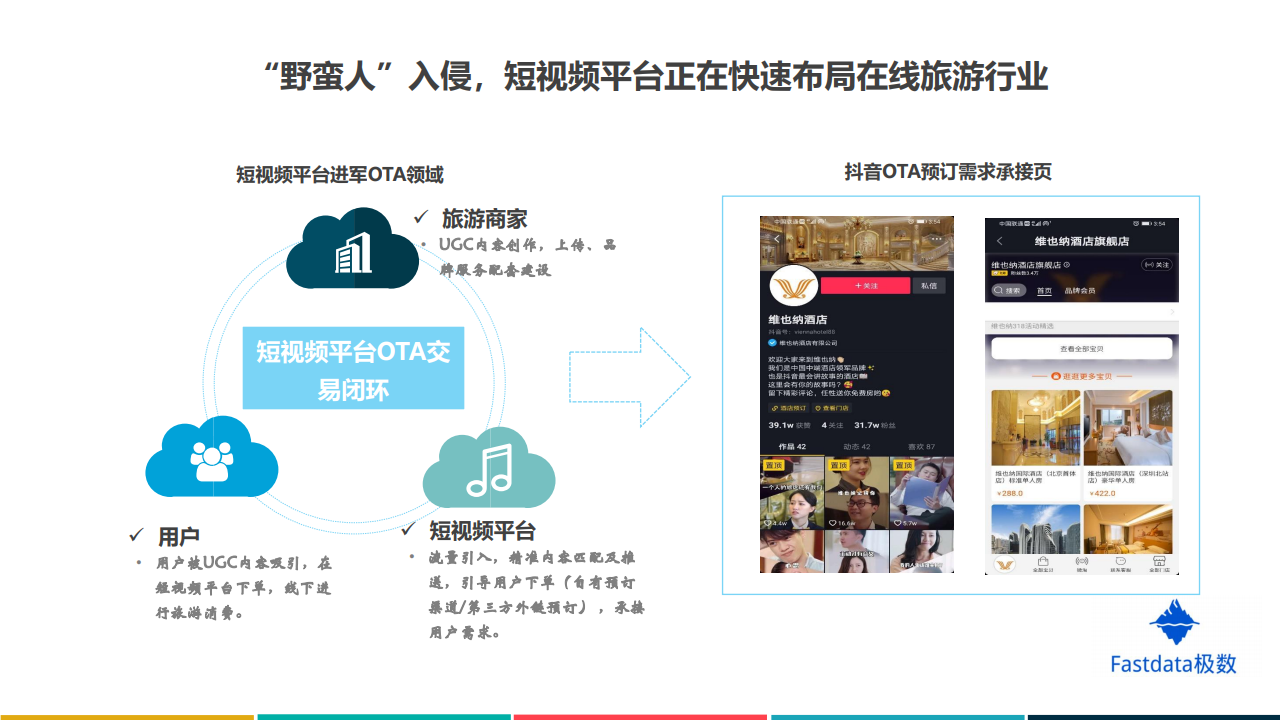Image resolution: width=1280 pixels, height=720 pixels.
Task: Open the three-dot menu on the hotel profile
Action: point(937,240)
